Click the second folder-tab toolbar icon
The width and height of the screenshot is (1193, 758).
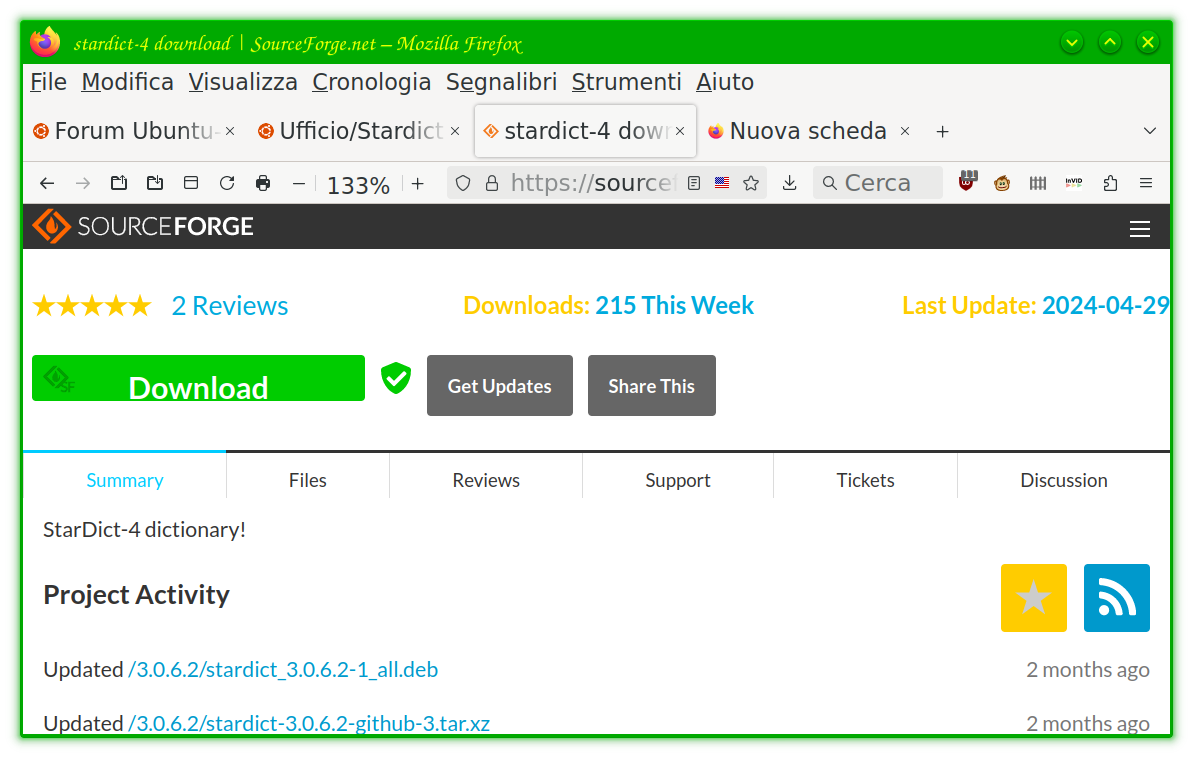(x=155, y=183)
